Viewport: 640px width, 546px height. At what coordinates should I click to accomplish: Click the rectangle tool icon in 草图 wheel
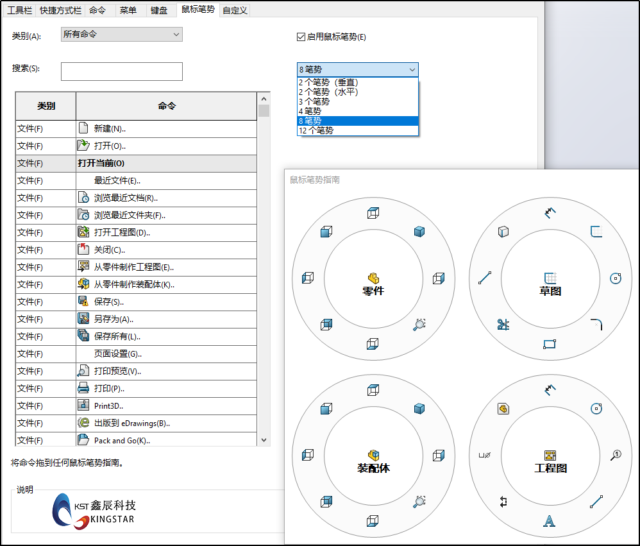(550, 344)
